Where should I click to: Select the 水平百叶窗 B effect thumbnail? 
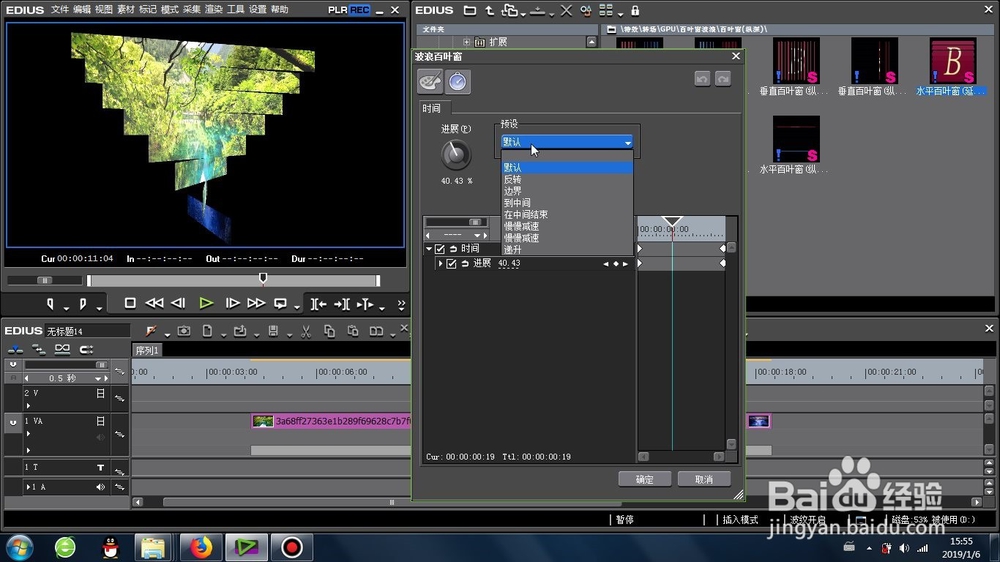coord(953,61)
